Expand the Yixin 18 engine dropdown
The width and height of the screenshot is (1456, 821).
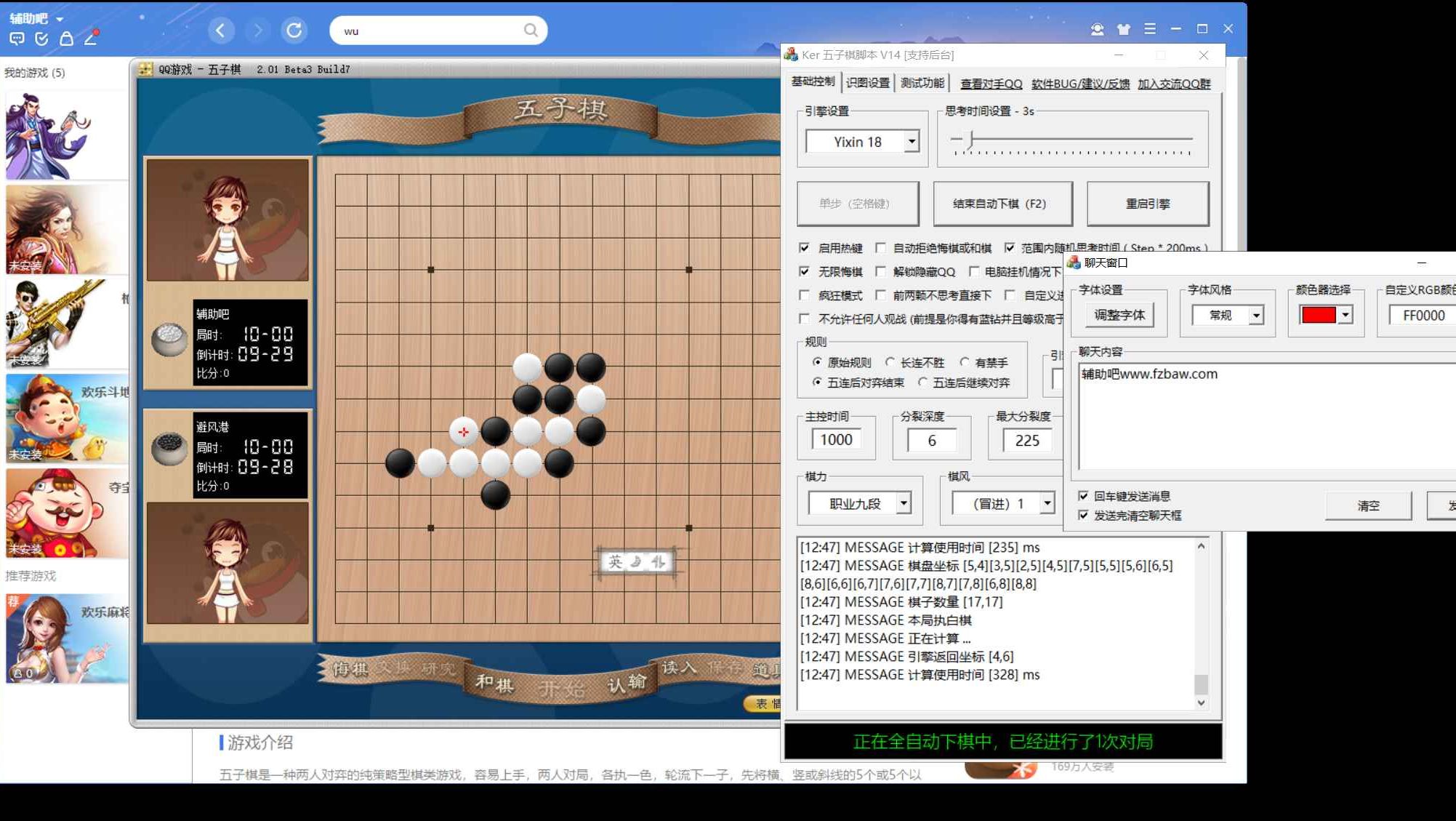click(x=911, y=142)
